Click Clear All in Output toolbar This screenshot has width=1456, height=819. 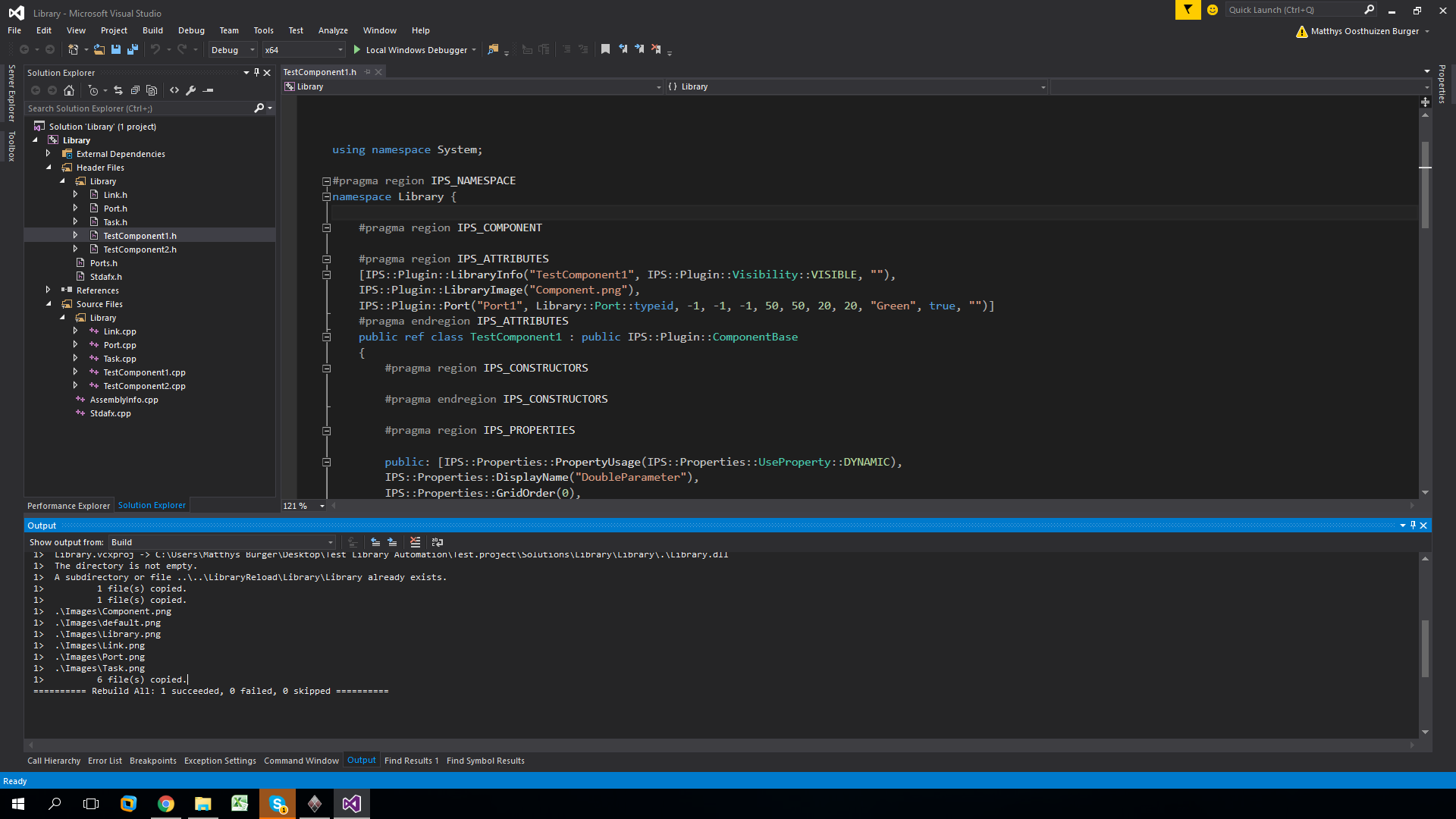point(415,542)
